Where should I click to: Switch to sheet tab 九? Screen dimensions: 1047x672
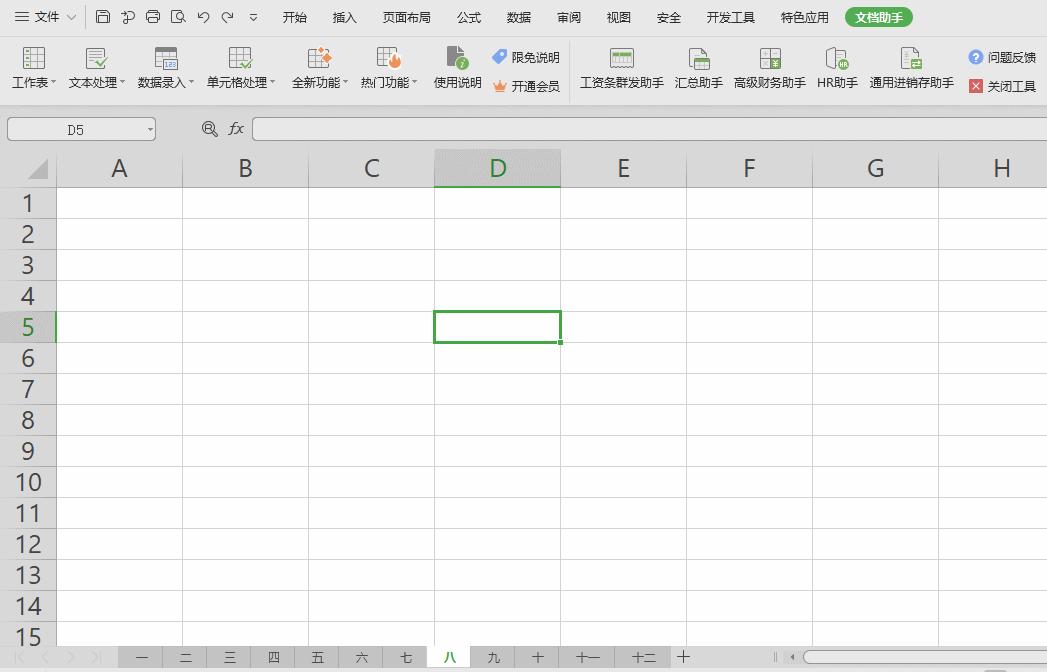coord(493,657)
